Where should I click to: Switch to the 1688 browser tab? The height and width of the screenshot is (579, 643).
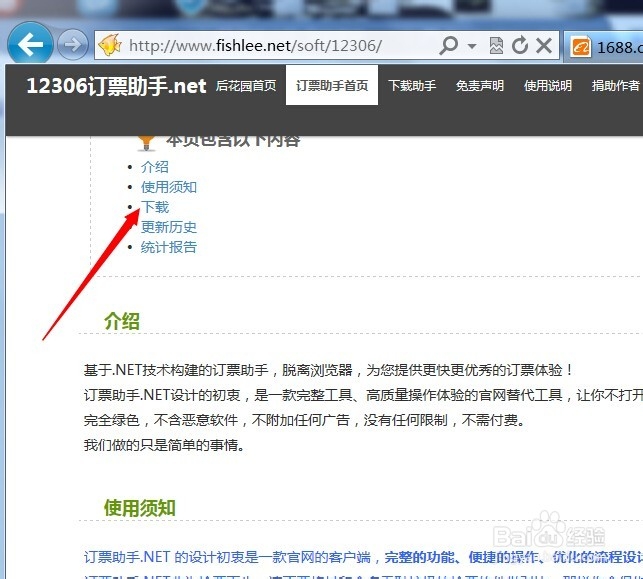(604, 47)
